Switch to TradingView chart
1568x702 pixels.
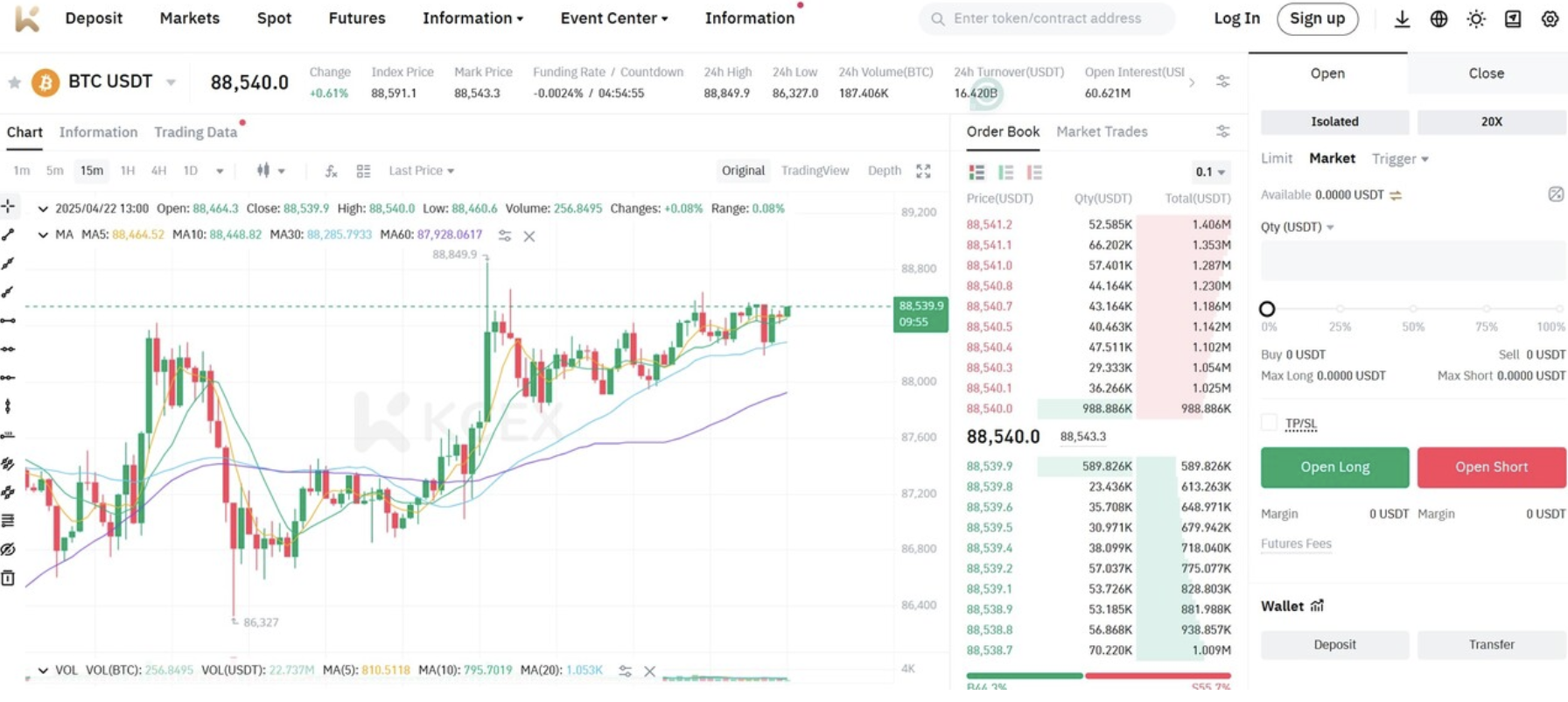(815, 171)
